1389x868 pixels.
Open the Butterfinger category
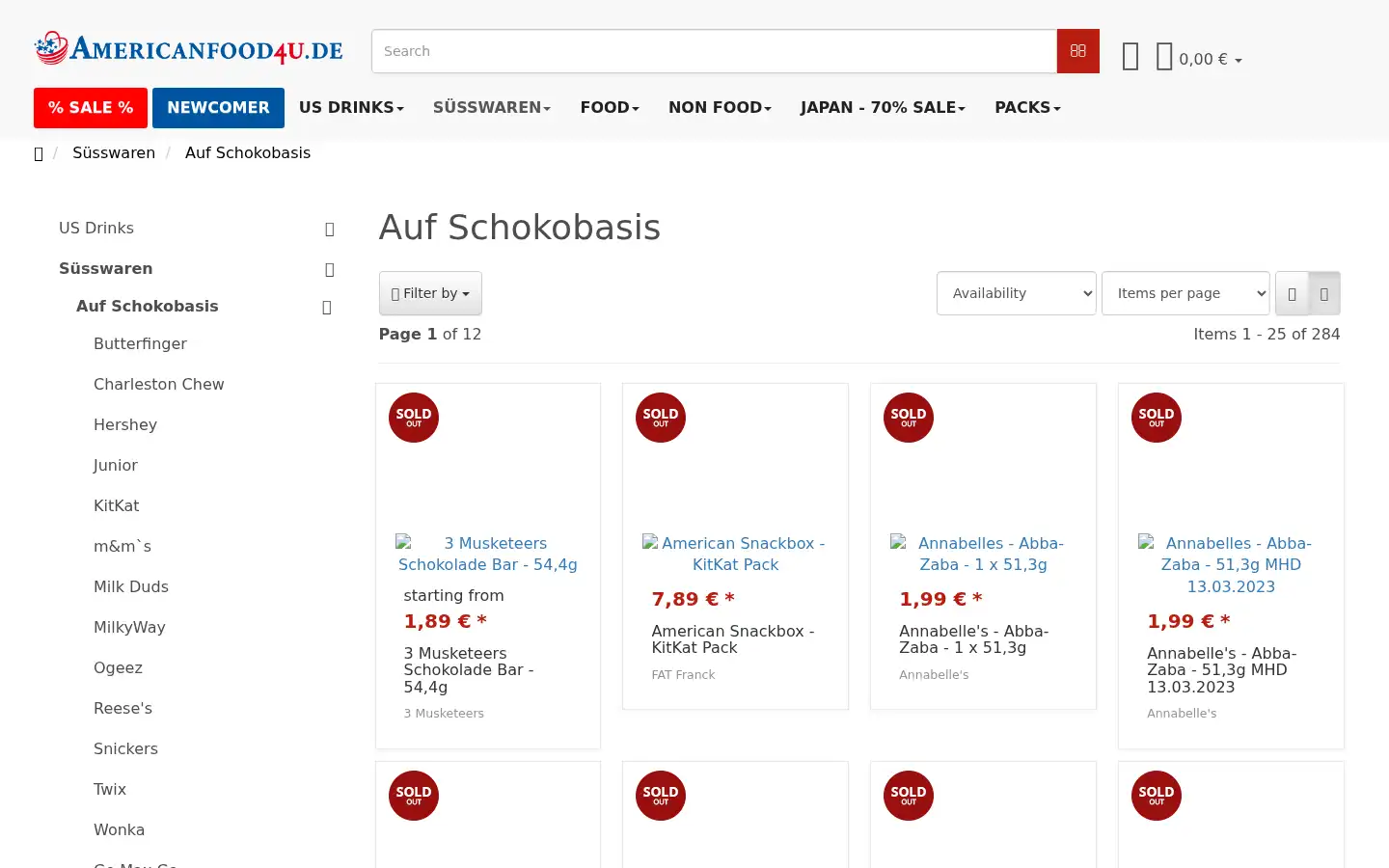coord(140,344)
